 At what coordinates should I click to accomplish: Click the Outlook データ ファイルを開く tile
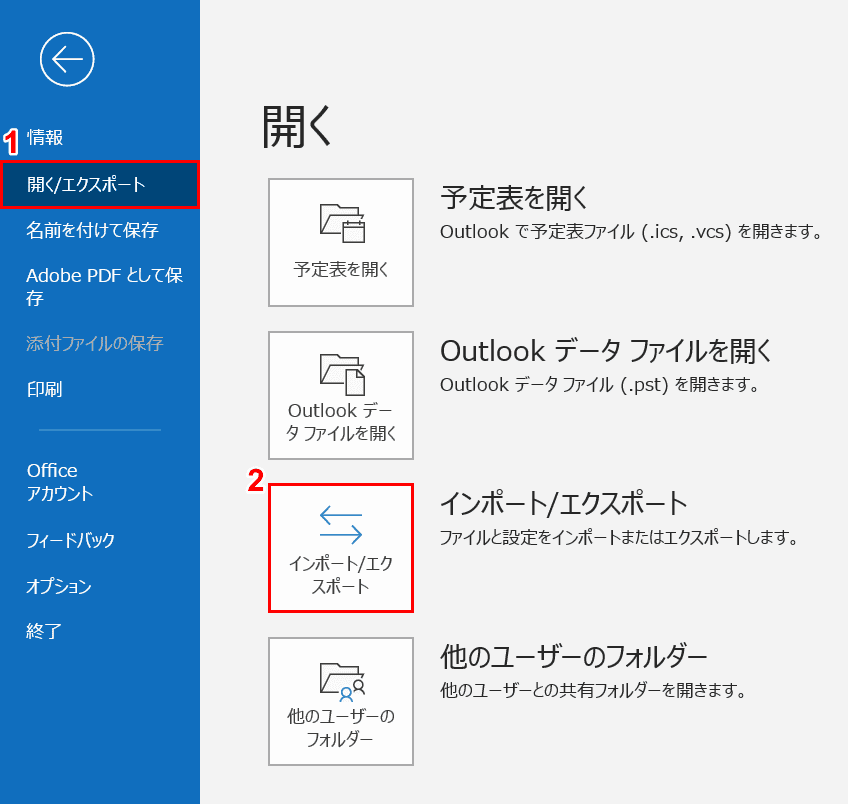click(341, 395)
